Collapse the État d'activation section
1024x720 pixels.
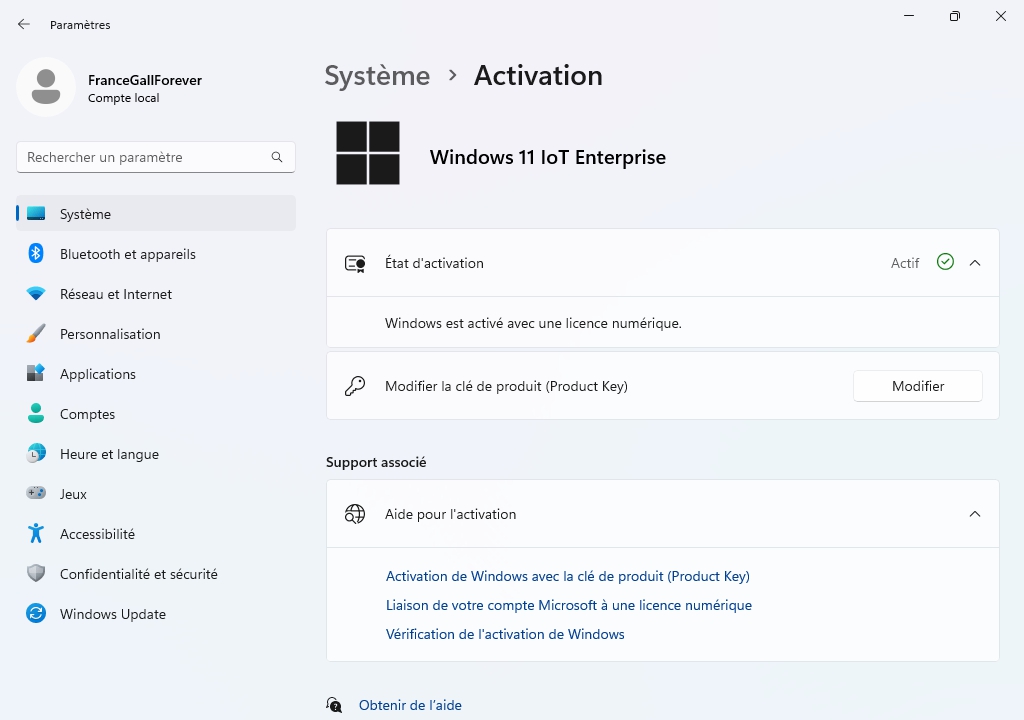click(975, 263)
